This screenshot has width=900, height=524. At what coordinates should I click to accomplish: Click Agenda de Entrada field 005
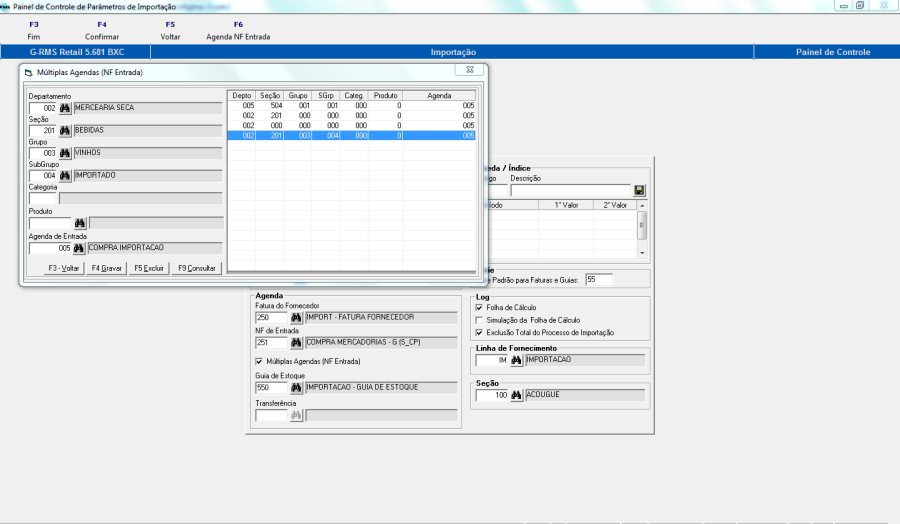(x=50, y=248)
